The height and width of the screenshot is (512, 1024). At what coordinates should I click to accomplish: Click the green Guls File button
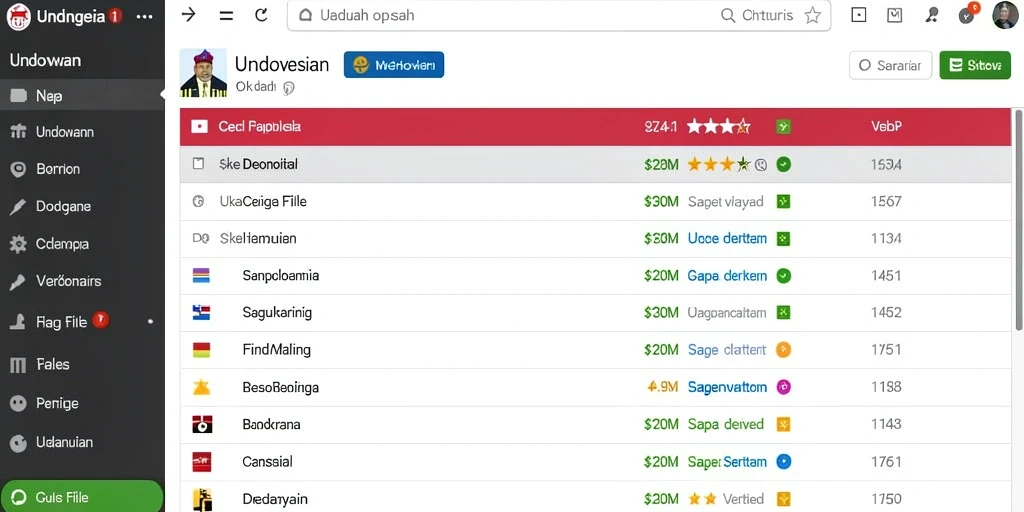click(x=82, y=497)
